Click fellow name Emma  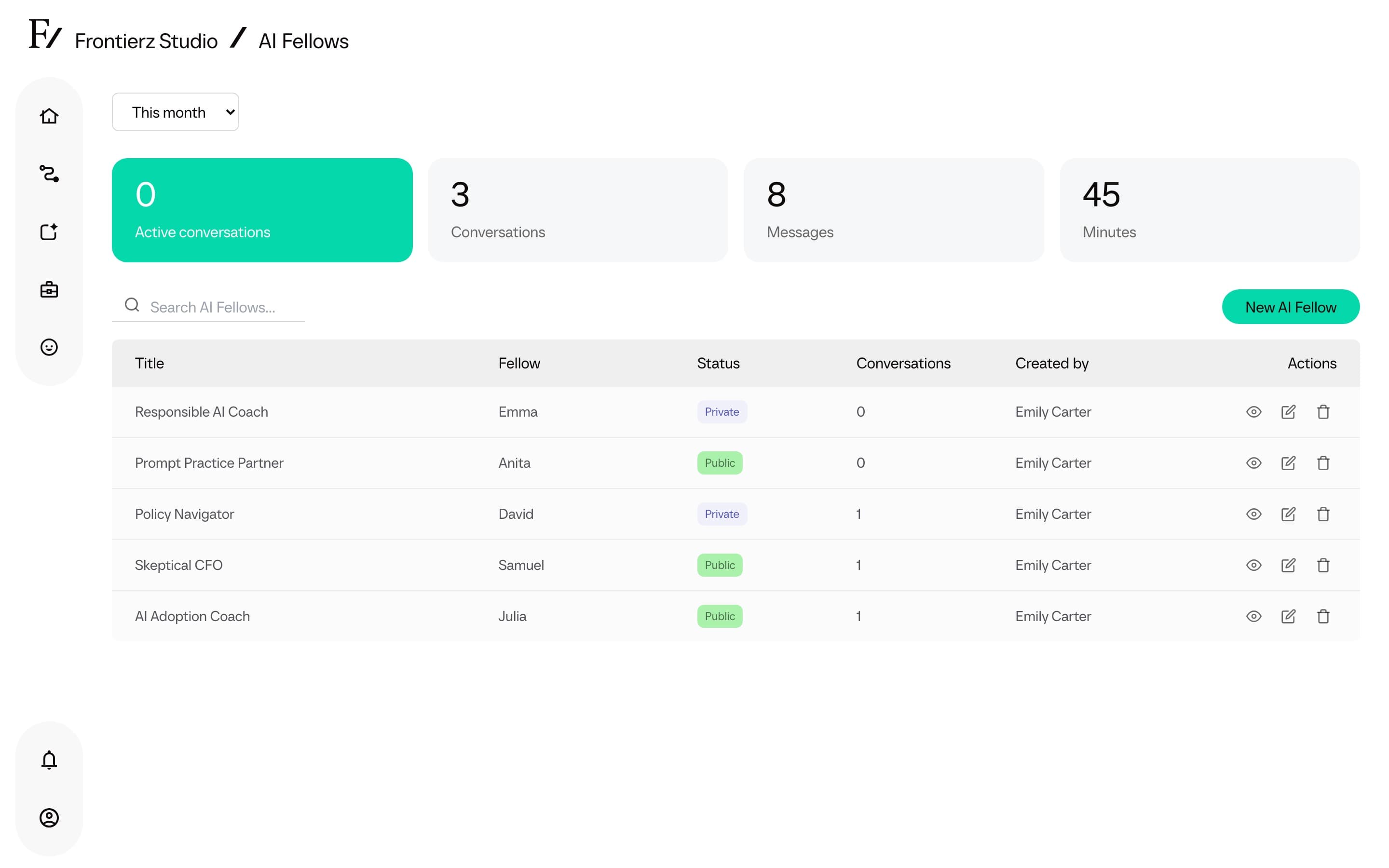(517, 412)
